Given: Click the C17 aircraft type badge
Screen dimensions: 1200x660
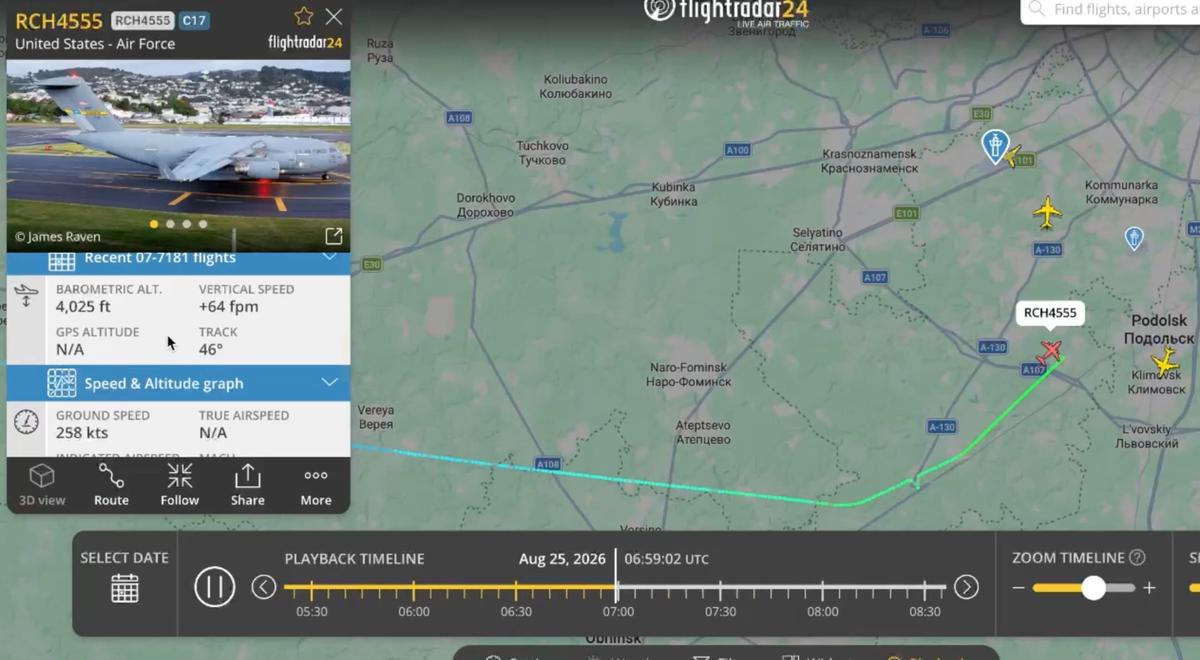Looking at the screenshot, I should click(x=194, y=20).
